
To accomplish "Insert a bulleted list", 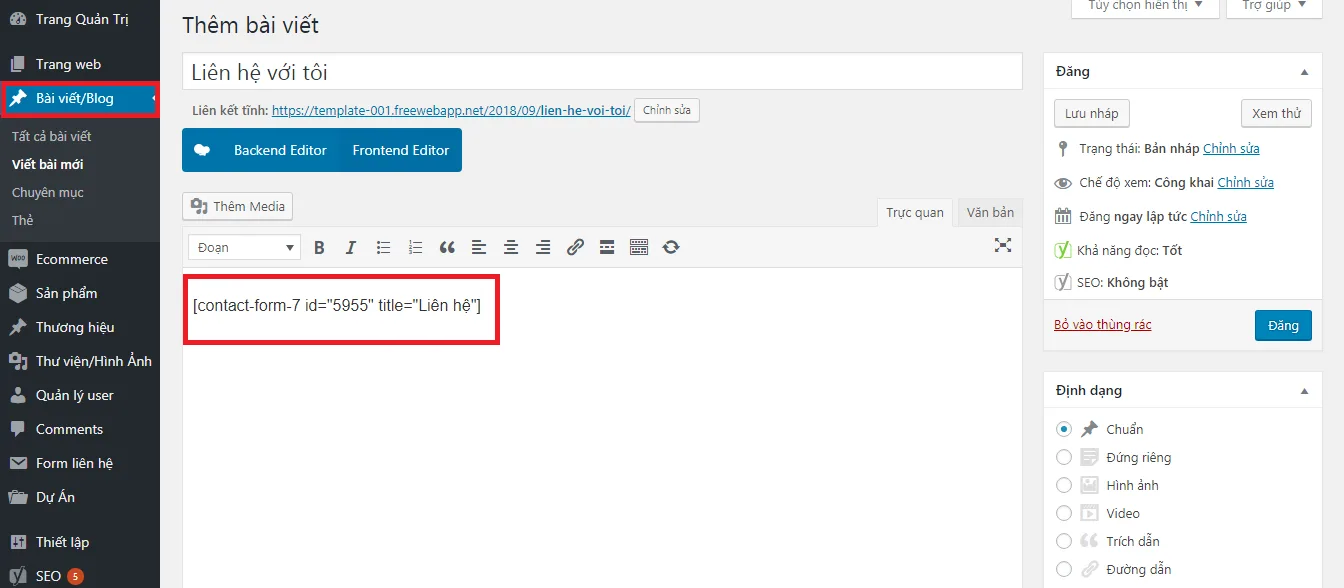I will tap(383, 247).
